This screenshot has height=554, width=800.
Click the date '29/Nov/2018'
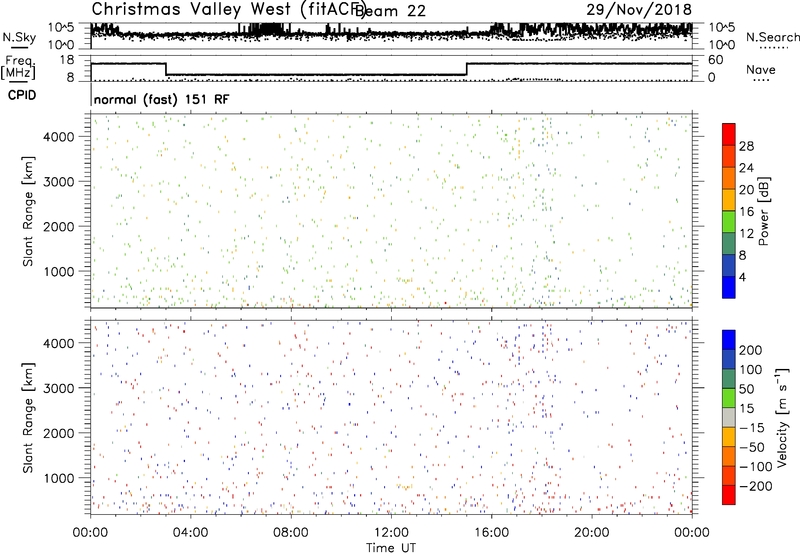tap(639, 10)
